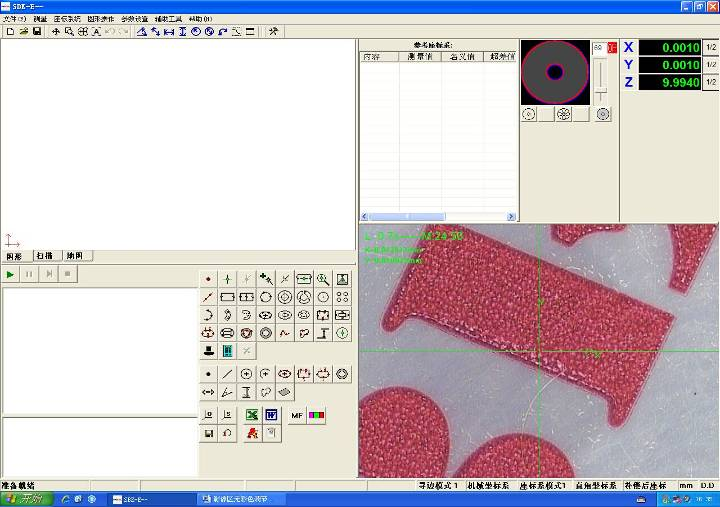Click the light intensity vertical slider handle

click(x=601, y=91)
